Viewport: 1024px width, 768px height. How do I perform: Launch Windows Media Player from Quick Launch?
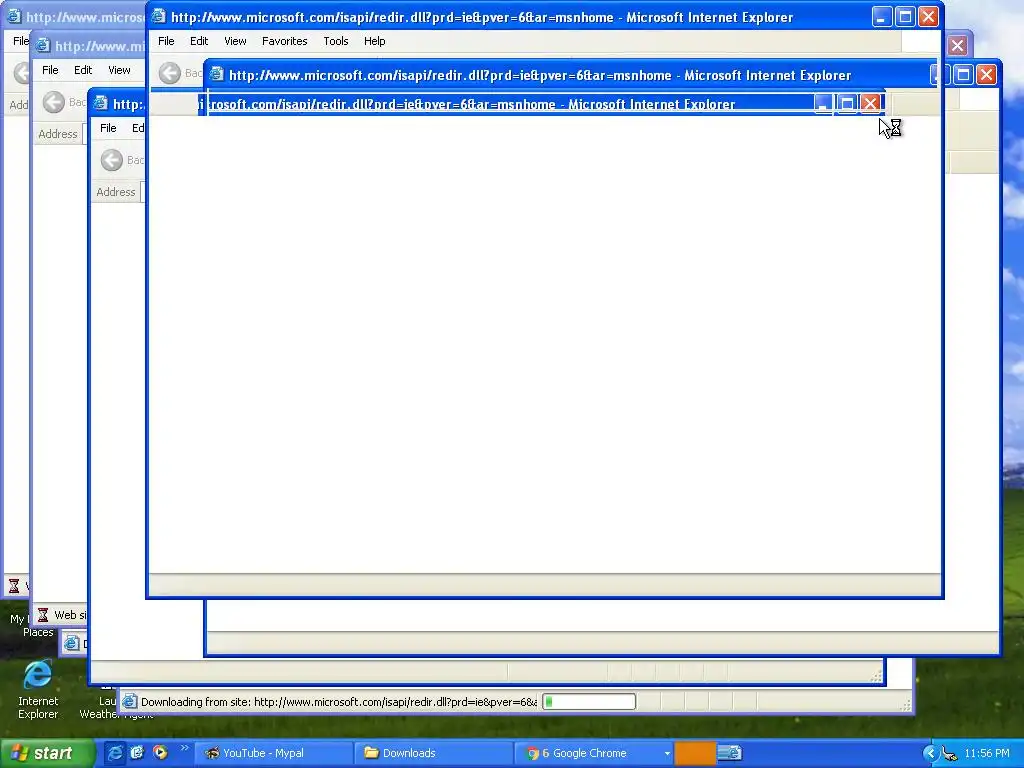[160, 753]
